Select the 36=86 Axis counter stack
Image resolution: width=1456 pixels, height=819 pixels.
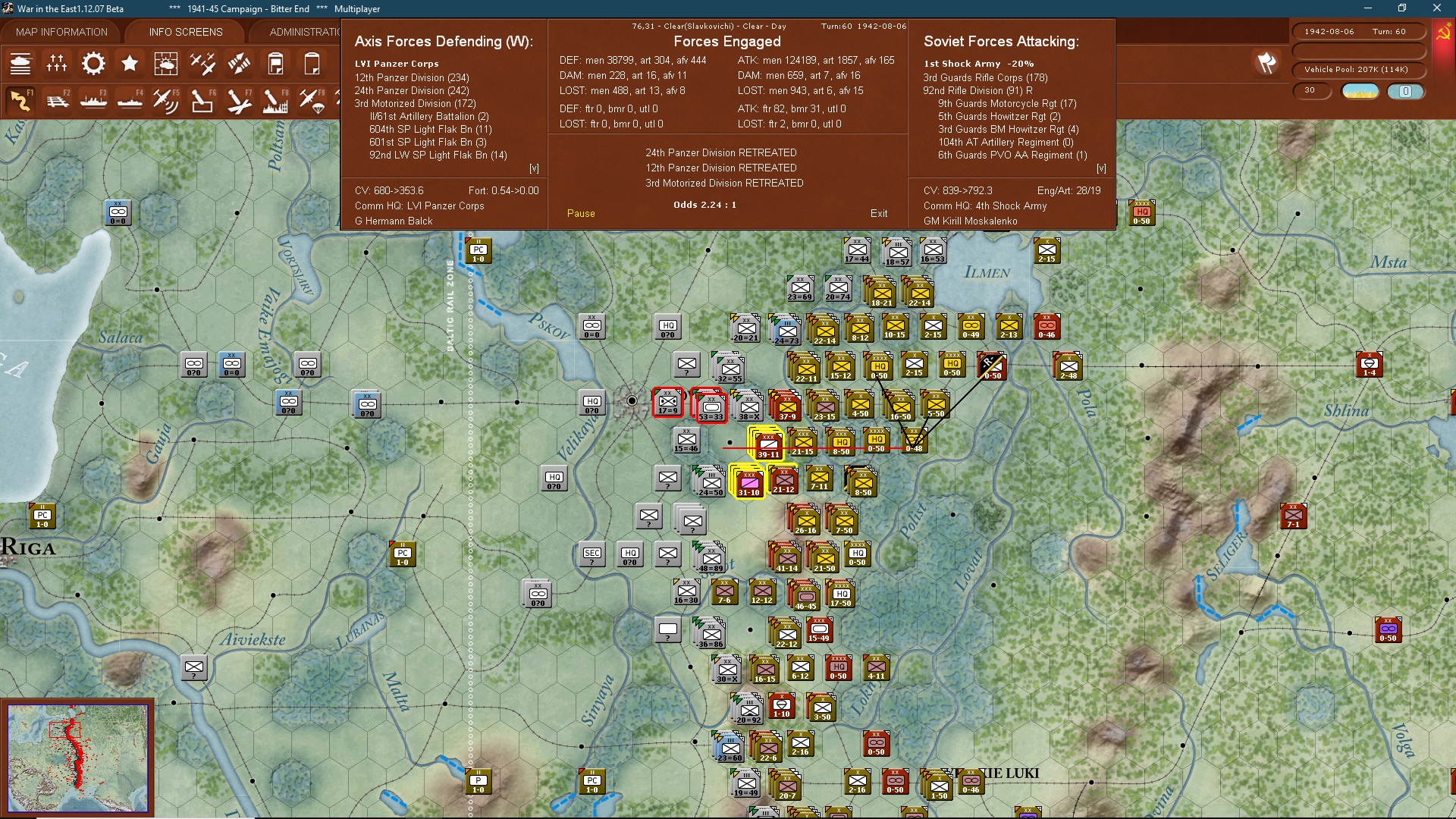pos(711,635)
